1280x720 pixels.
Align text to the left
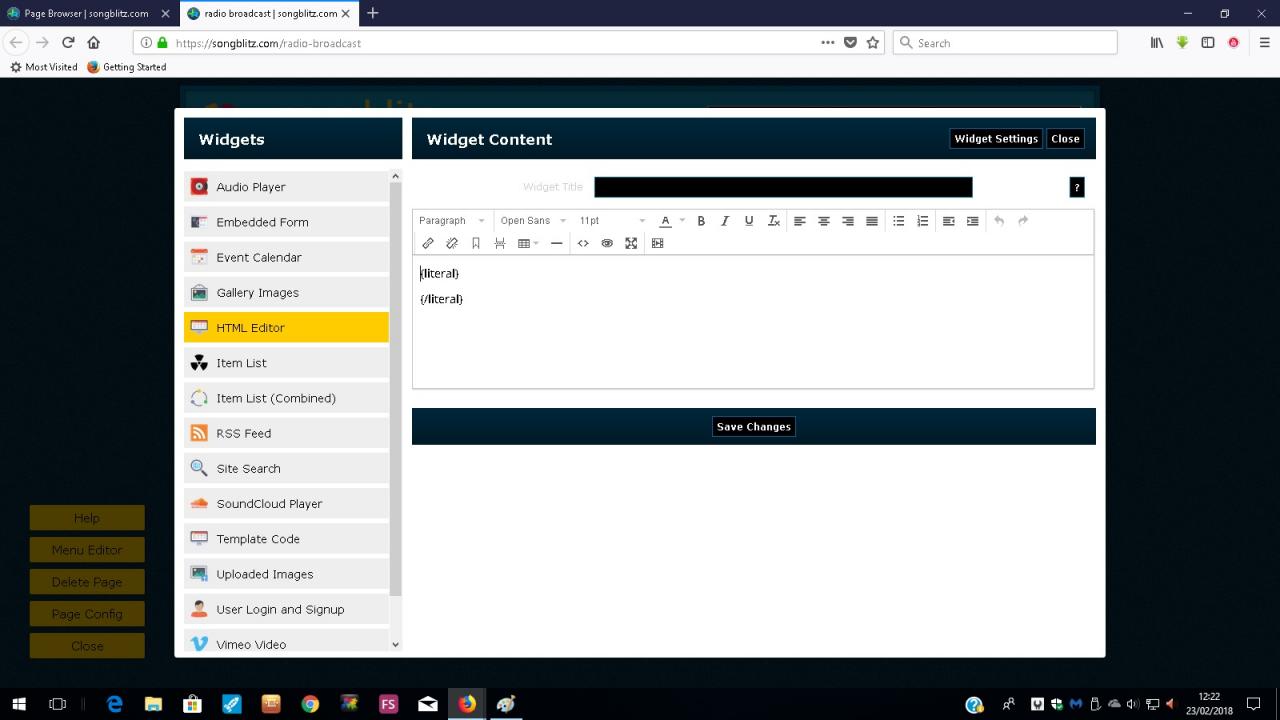(800, 221)
